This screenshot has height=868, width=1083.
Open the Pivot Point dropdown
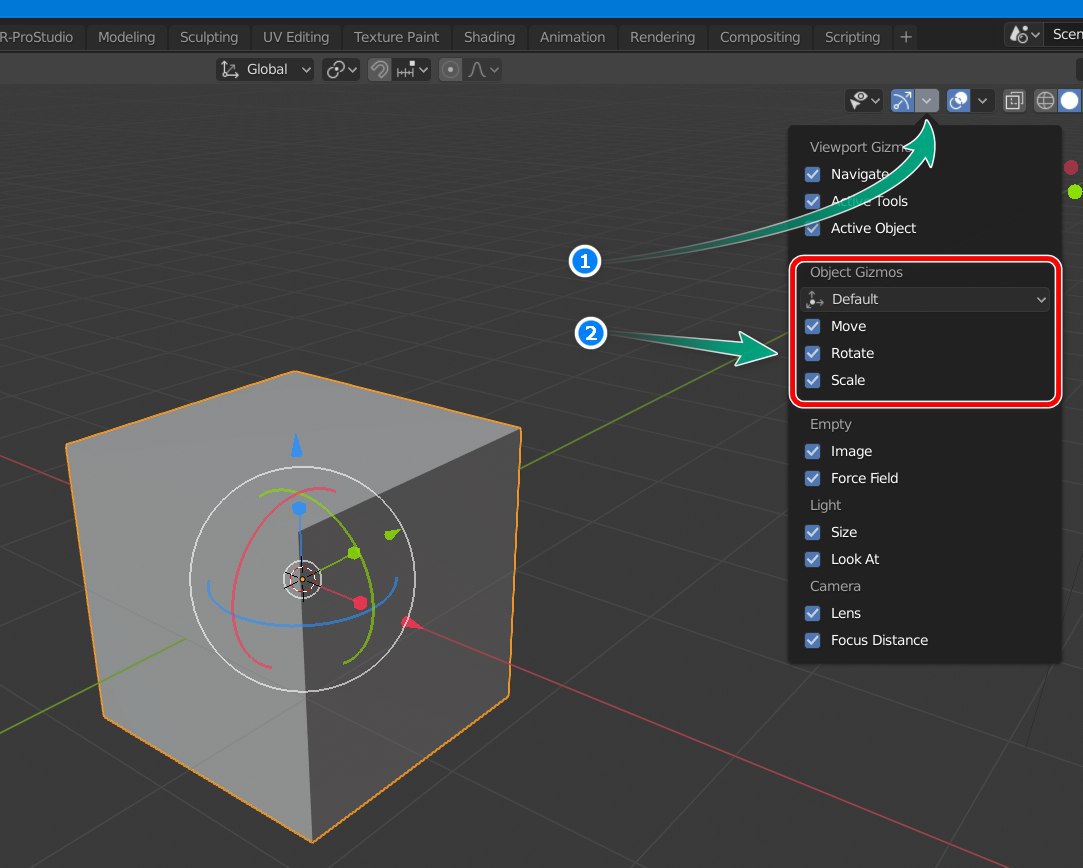pyautogui.click(x=341, y=70)
